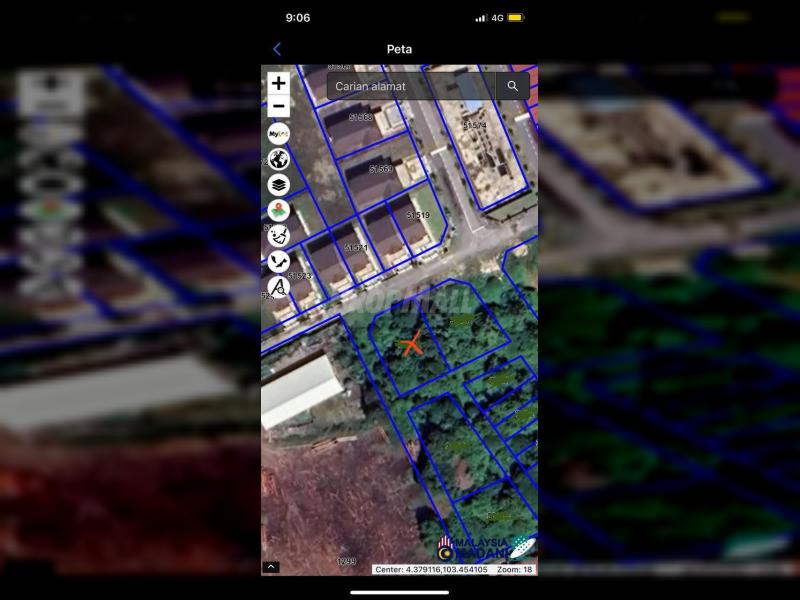Tap the center coordinates readout
The width and height of the screenshot is (800, 600).
[x=431, y=569]
